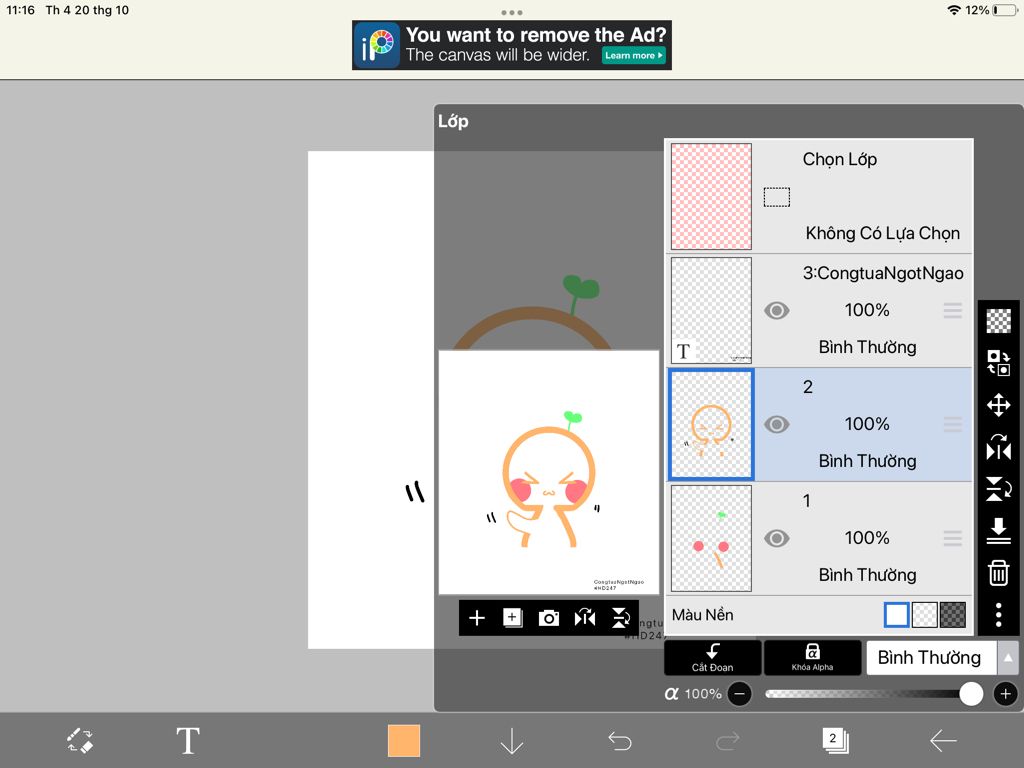Toggle the Khóa Alpha lock button
Image resolution: width=1024 pixels, height=768 pixels.
pos(812,657)
